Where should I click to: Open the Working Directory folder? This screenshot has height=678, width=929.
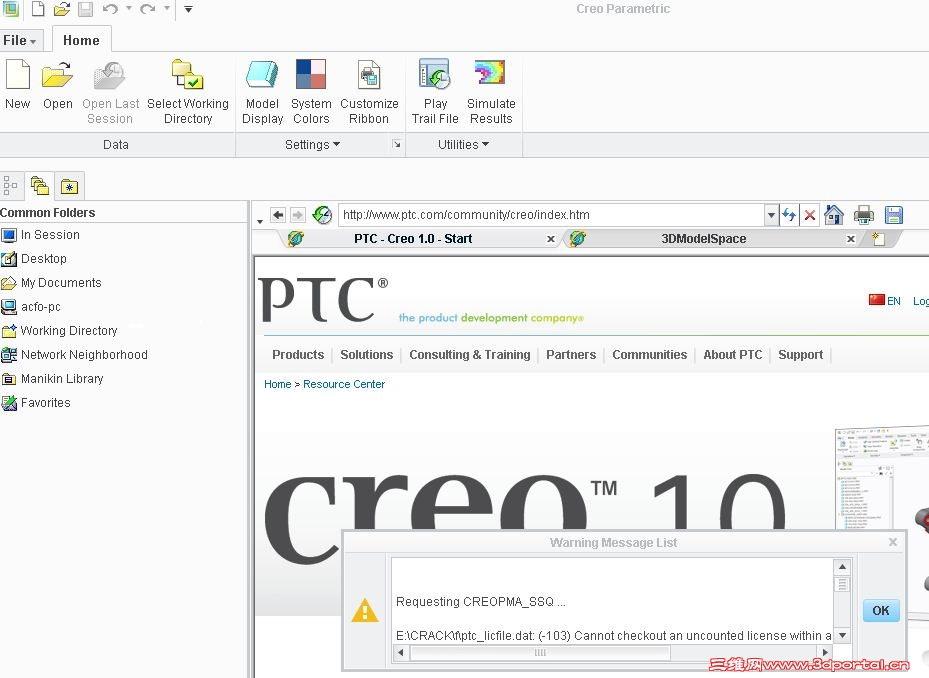click(x=59, y=331)
